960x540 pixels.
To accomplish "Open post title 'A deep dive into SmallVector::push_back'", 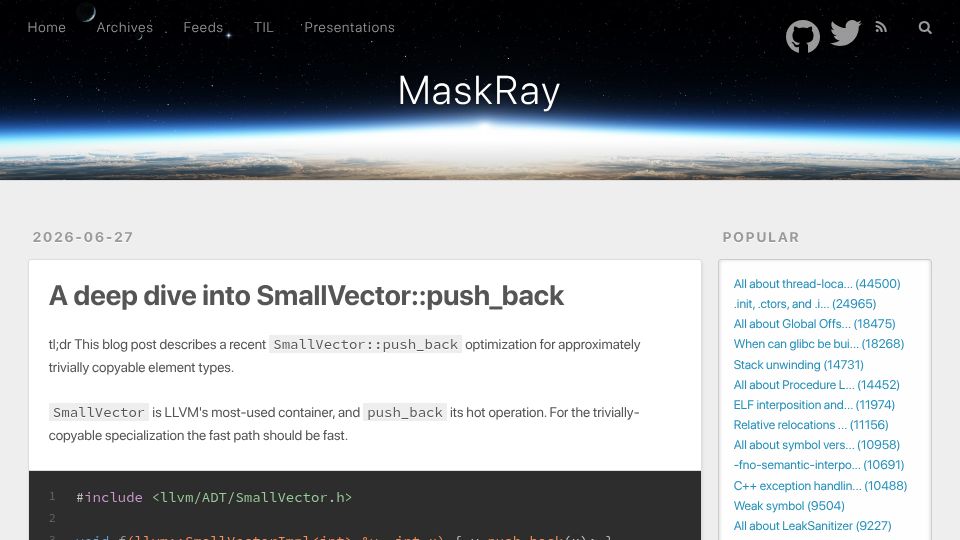I will coord(306,296).
